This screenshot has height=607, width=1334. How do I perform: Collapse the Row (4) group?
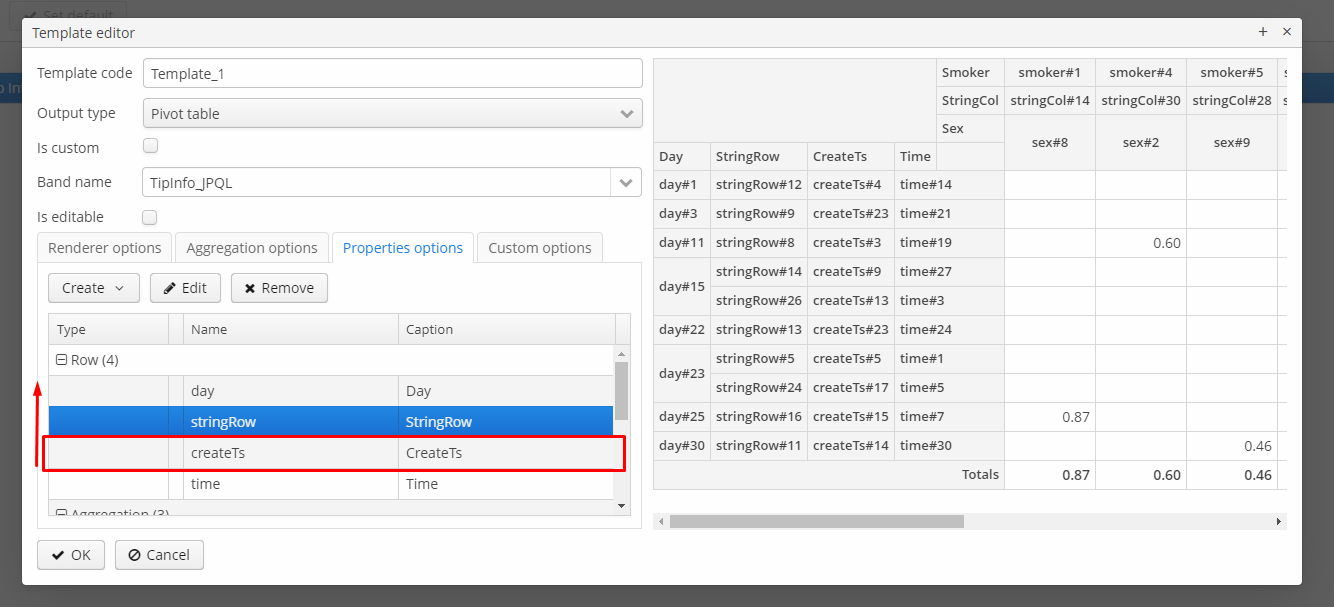pos(61,359)
